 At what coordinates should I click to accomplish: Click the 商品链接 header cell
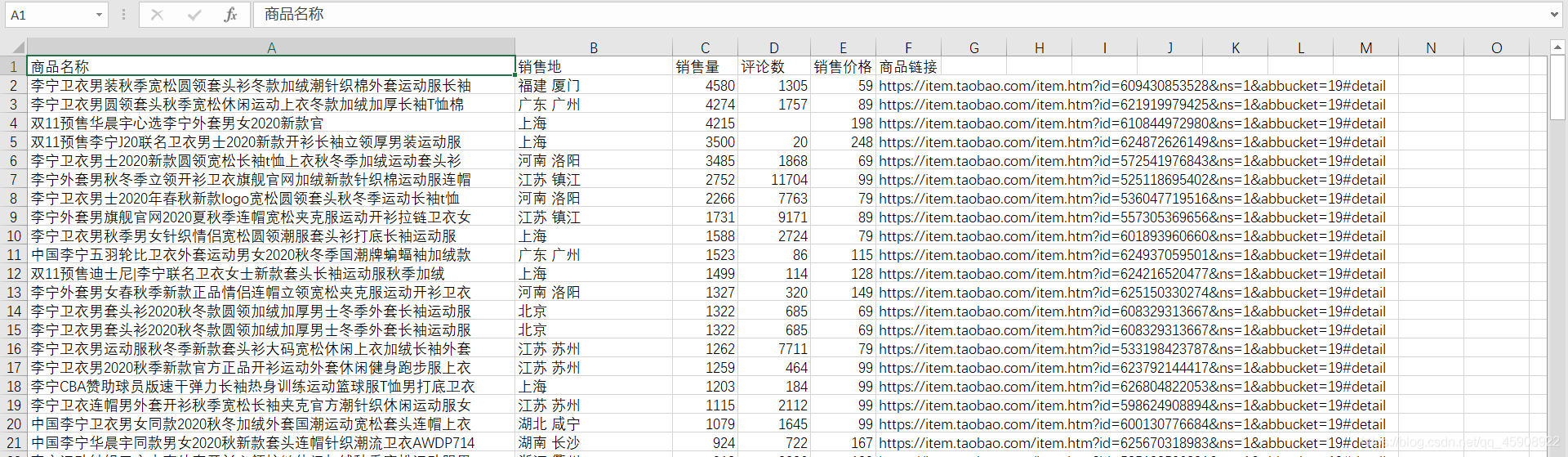pos(908,66)
